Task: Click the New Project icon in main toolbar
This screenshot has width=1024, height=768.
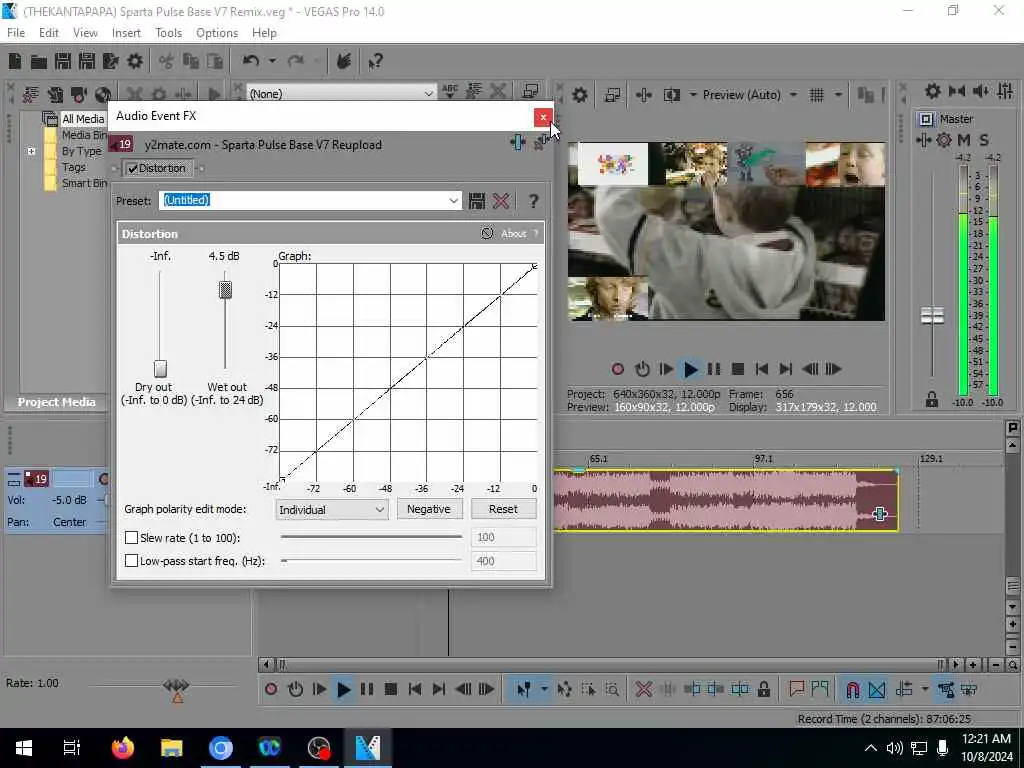Action: click(15, 61)
